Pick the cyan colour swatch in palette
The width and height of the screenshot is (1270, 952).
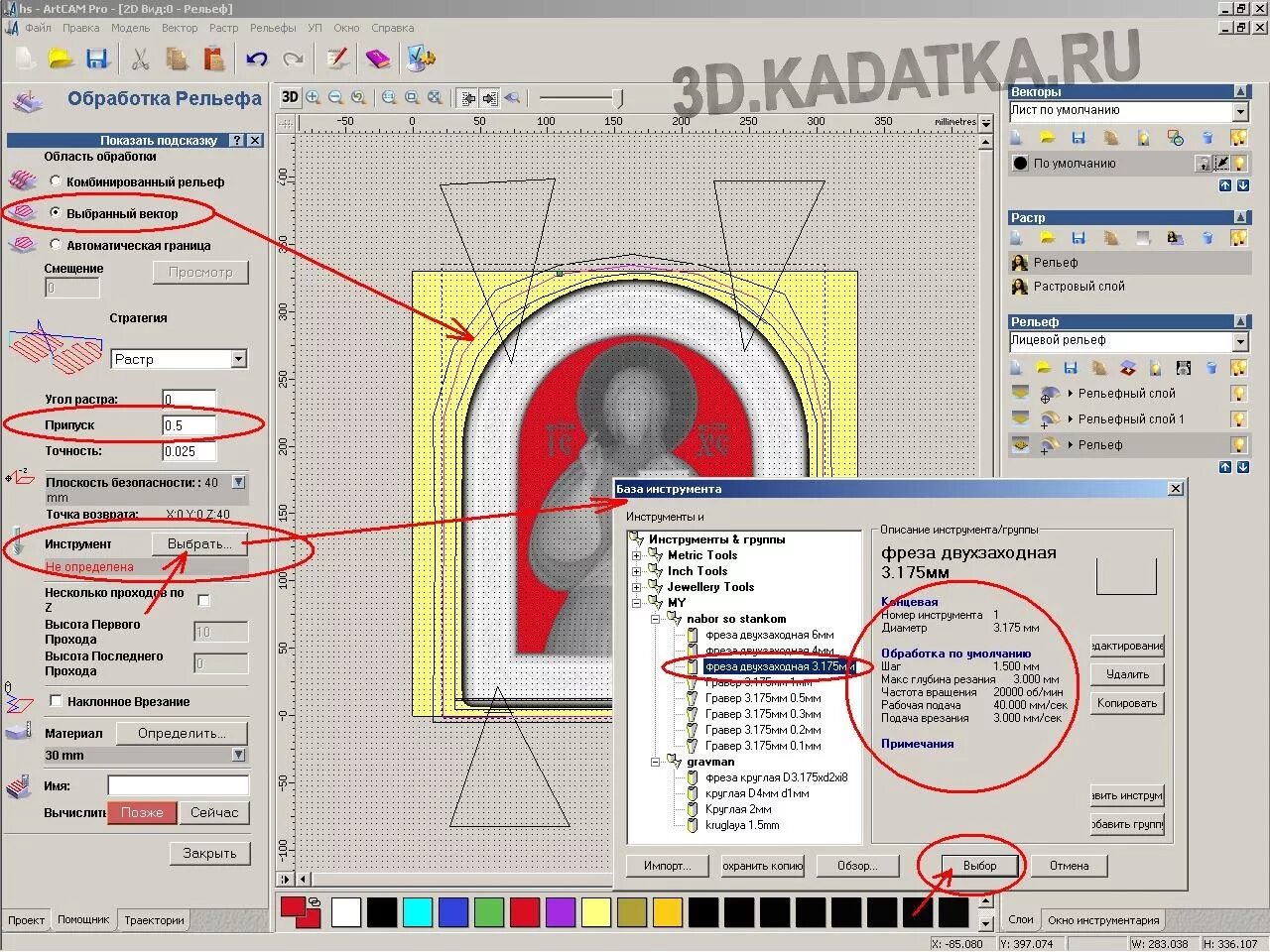tap(417, 911)
